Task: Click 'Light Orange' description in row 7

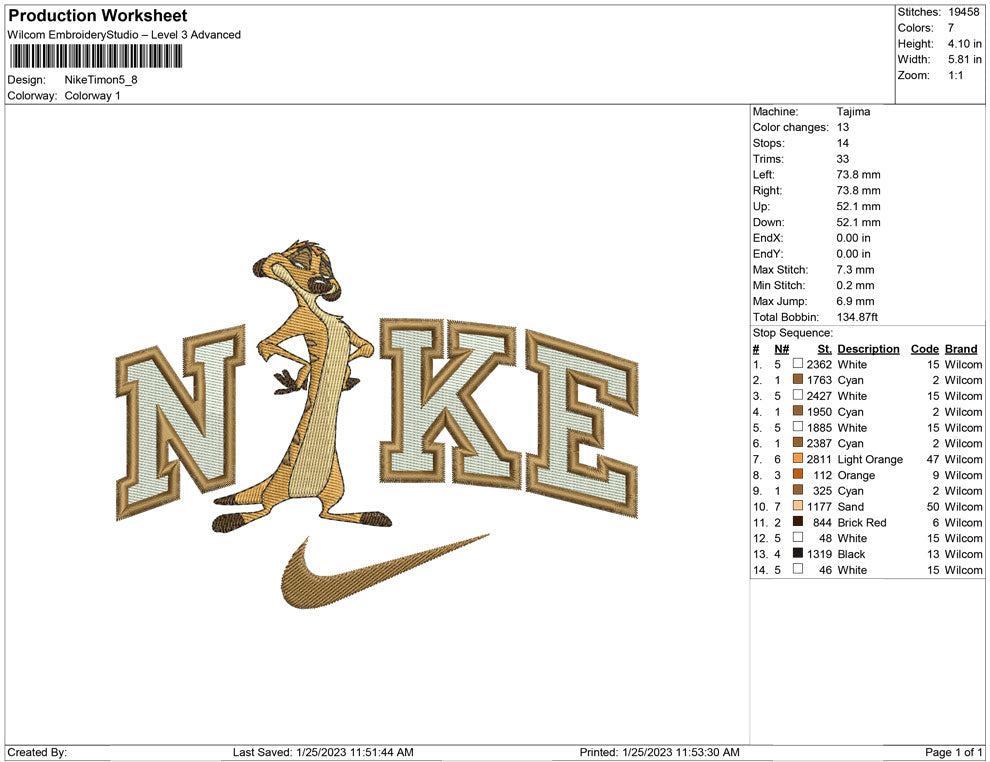Action: (870, 460)
